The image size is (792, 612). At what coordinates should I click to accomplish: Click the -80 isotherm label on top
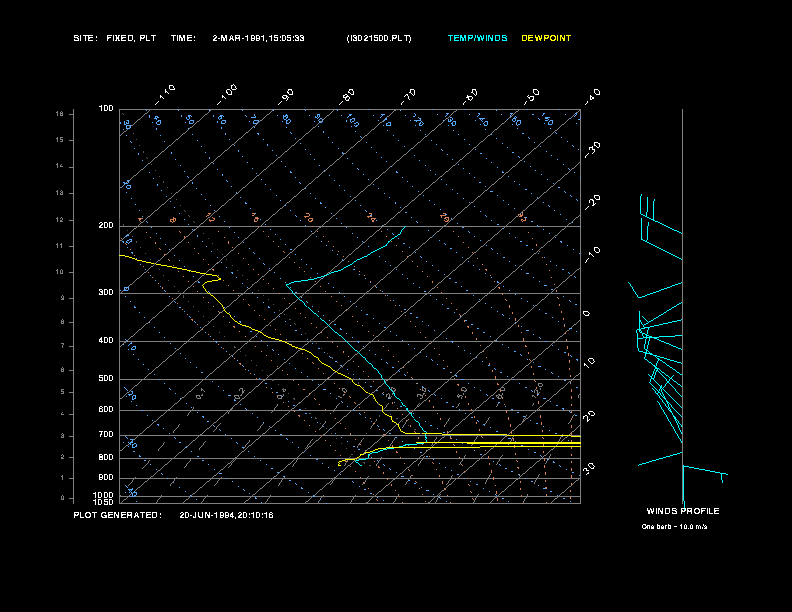(x=346, y=96)
